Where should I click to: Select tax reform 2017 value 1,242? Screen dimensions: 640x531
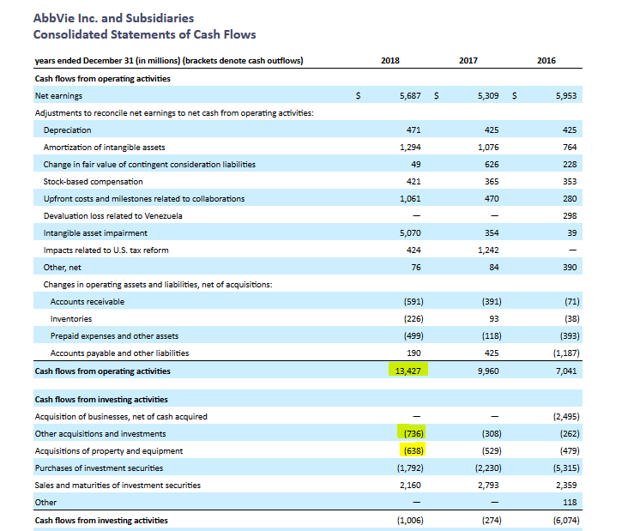[x=488, y=250]
